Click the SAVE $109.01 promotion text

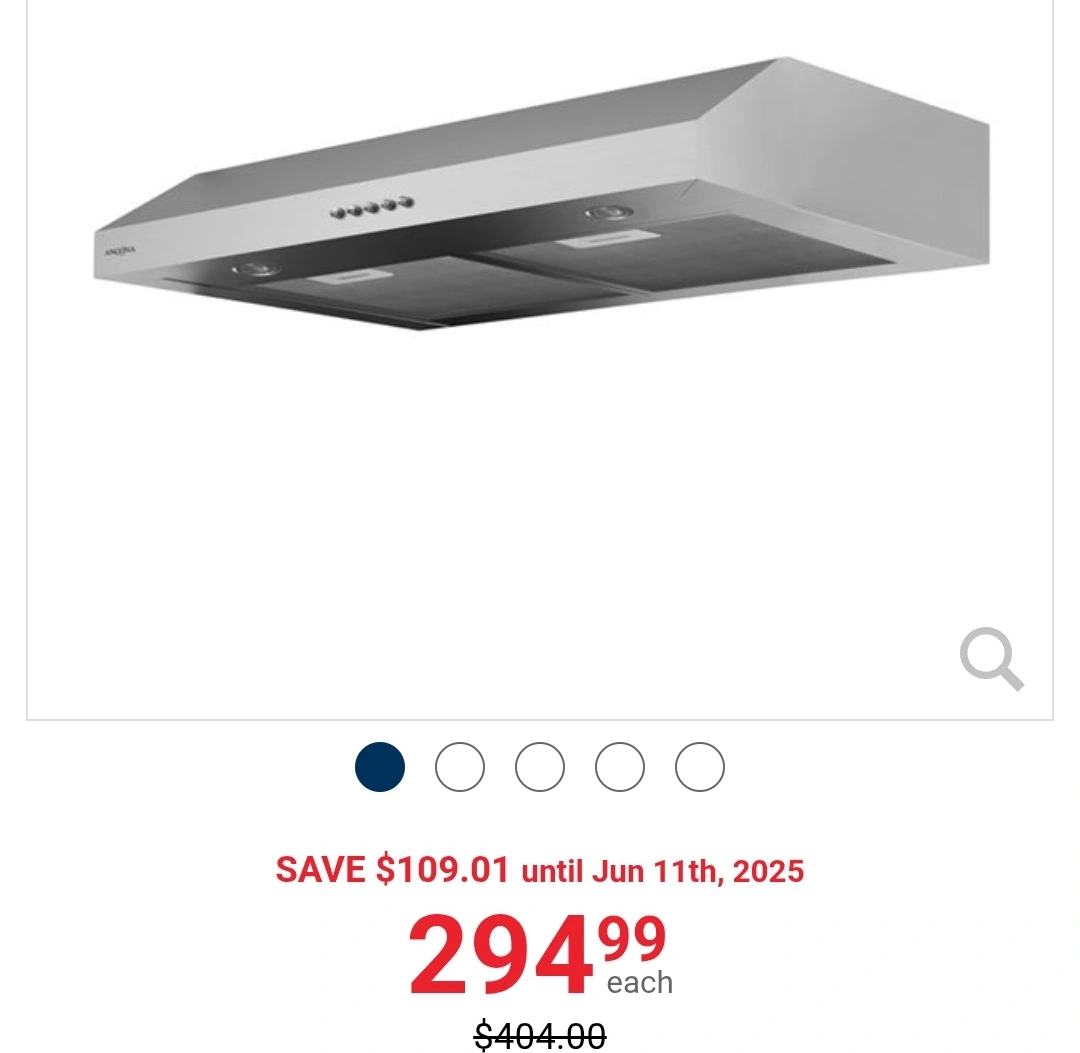coord(392,869)
